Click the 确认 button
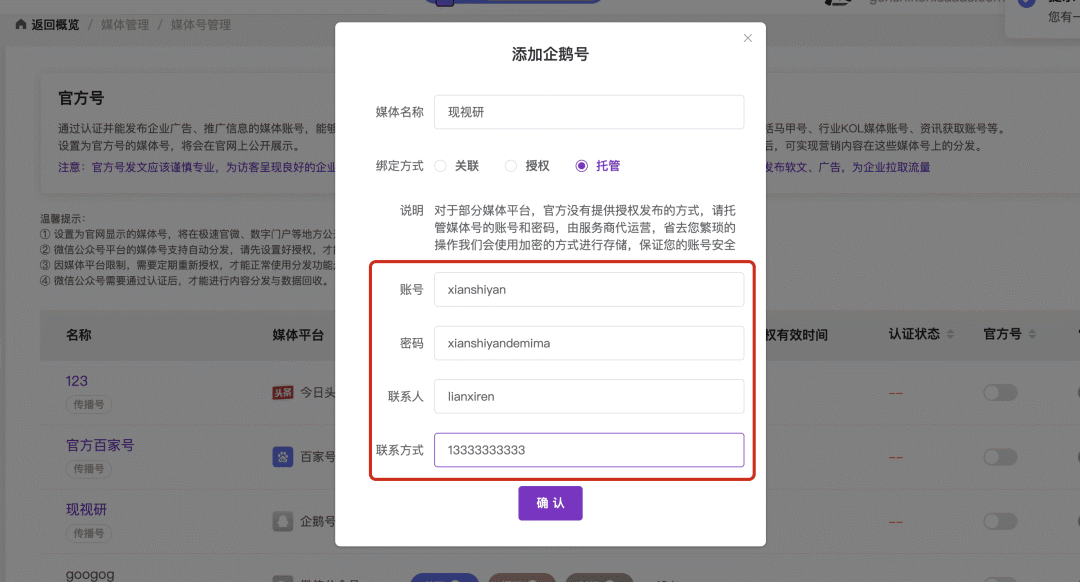Viewport: 1080px width, 582px height. click(x=550, y=503)
